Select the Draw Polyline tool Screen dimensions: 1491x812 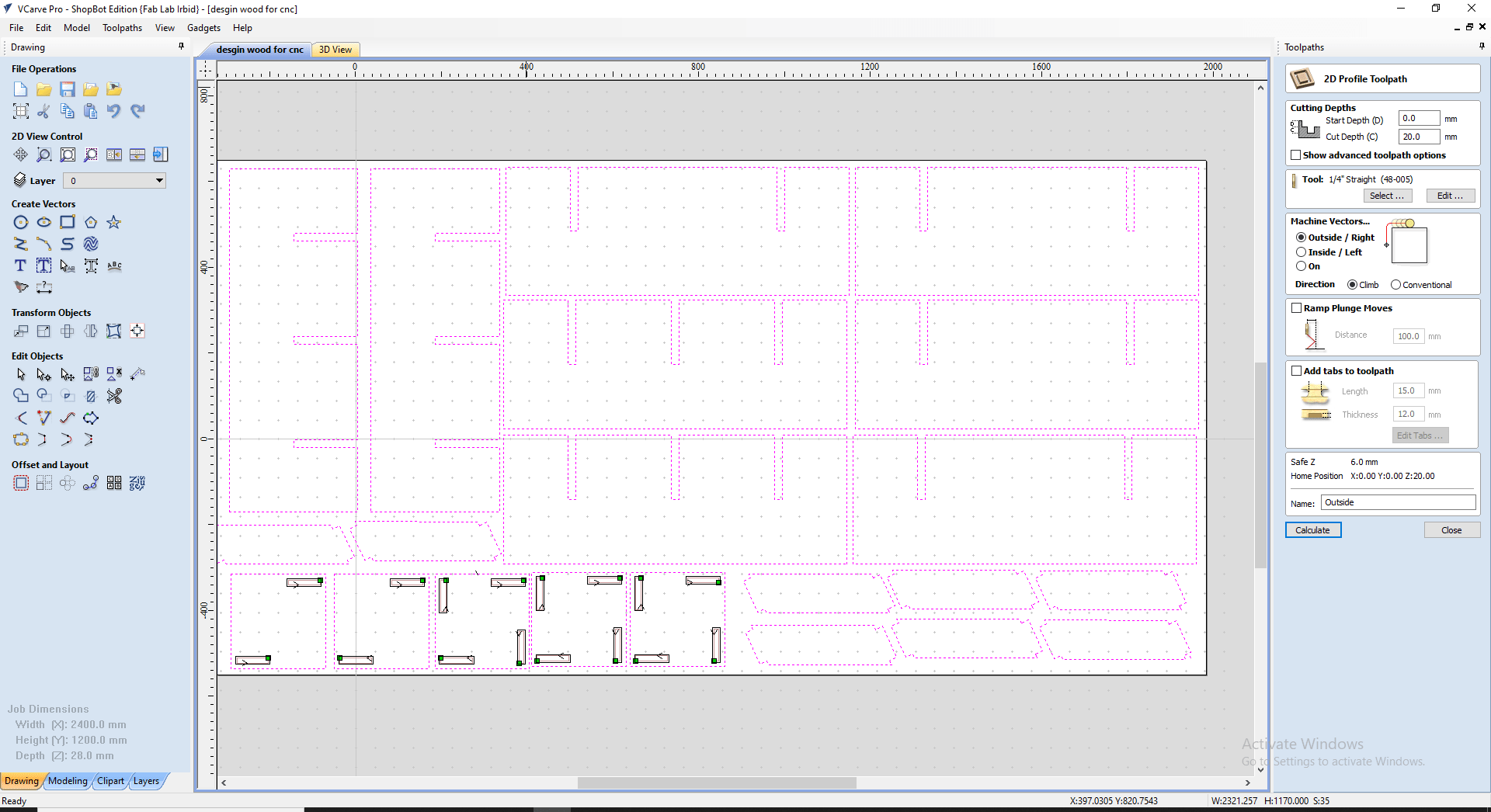click(x=21, y=244)
